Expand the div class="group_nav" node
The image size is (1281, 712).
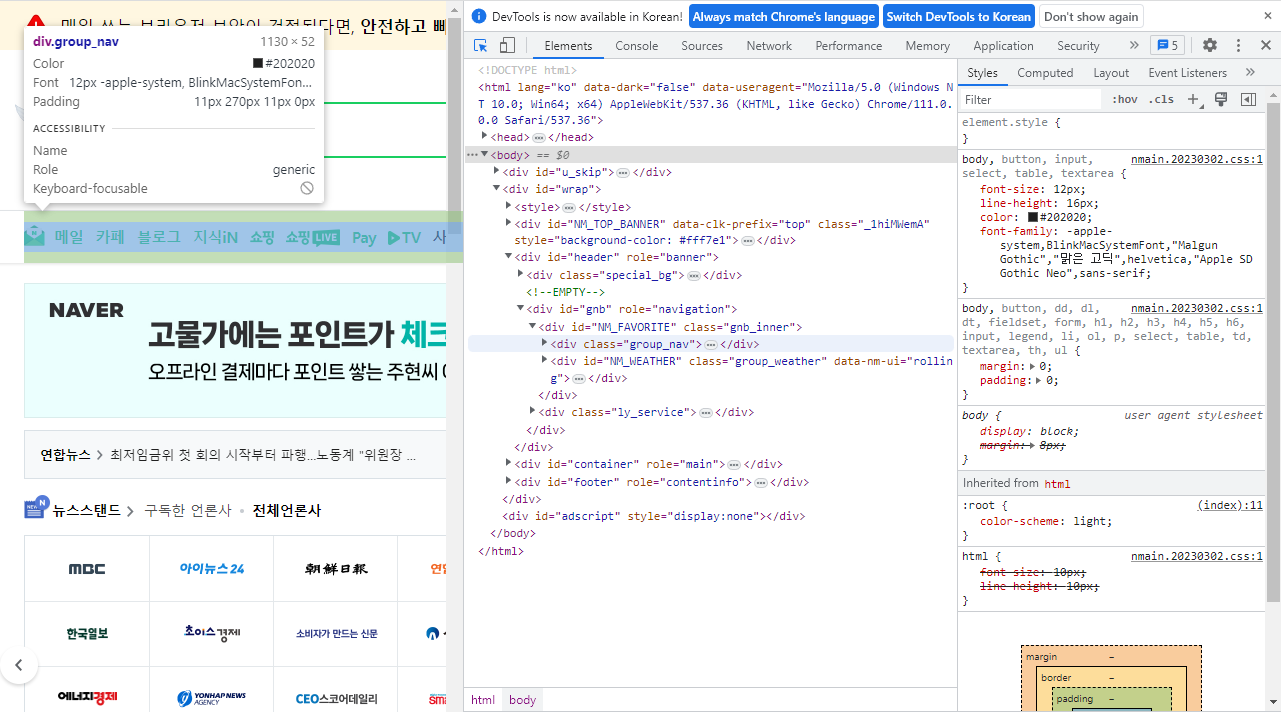tap(544, 343)
